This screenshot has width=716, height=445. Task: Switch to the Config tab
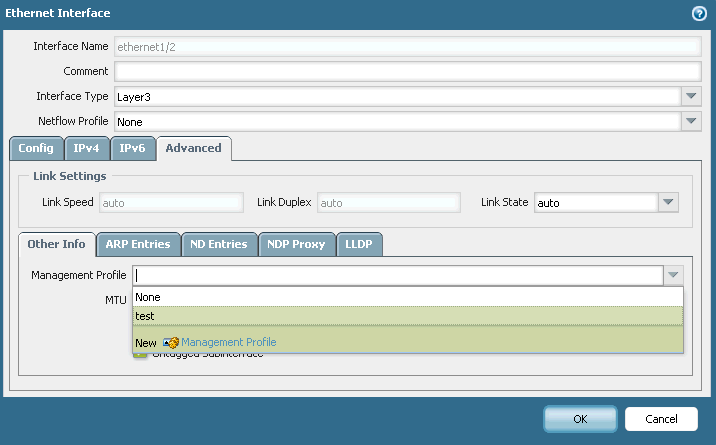[x=36, y=148]
